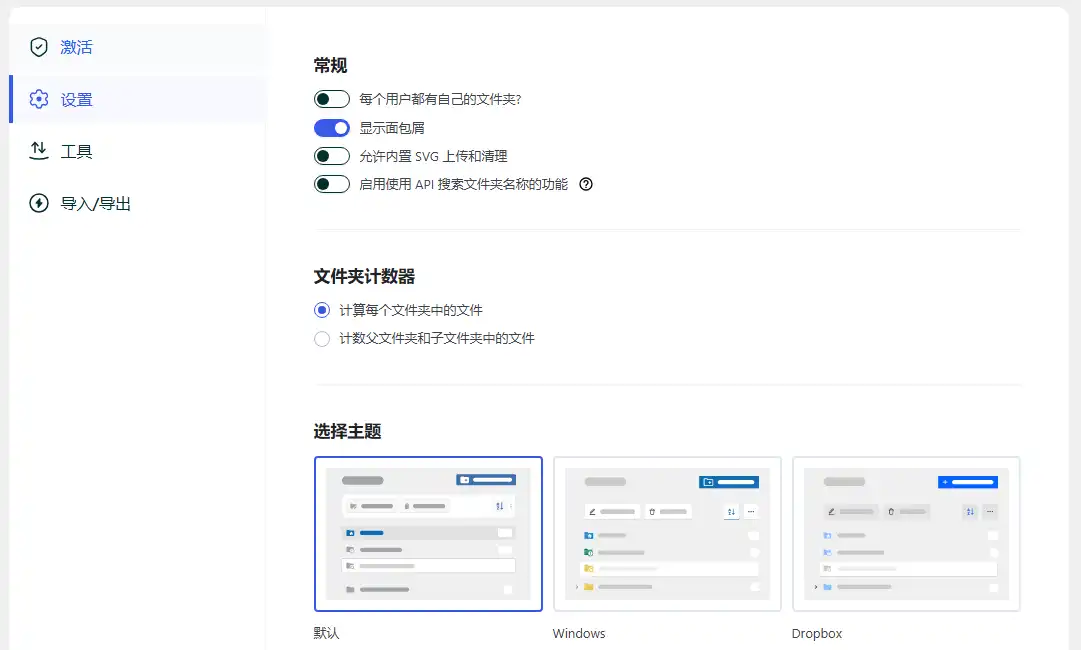Enable the 每个用户都有自己的文件夹 toggle

[x=331, y=99]
